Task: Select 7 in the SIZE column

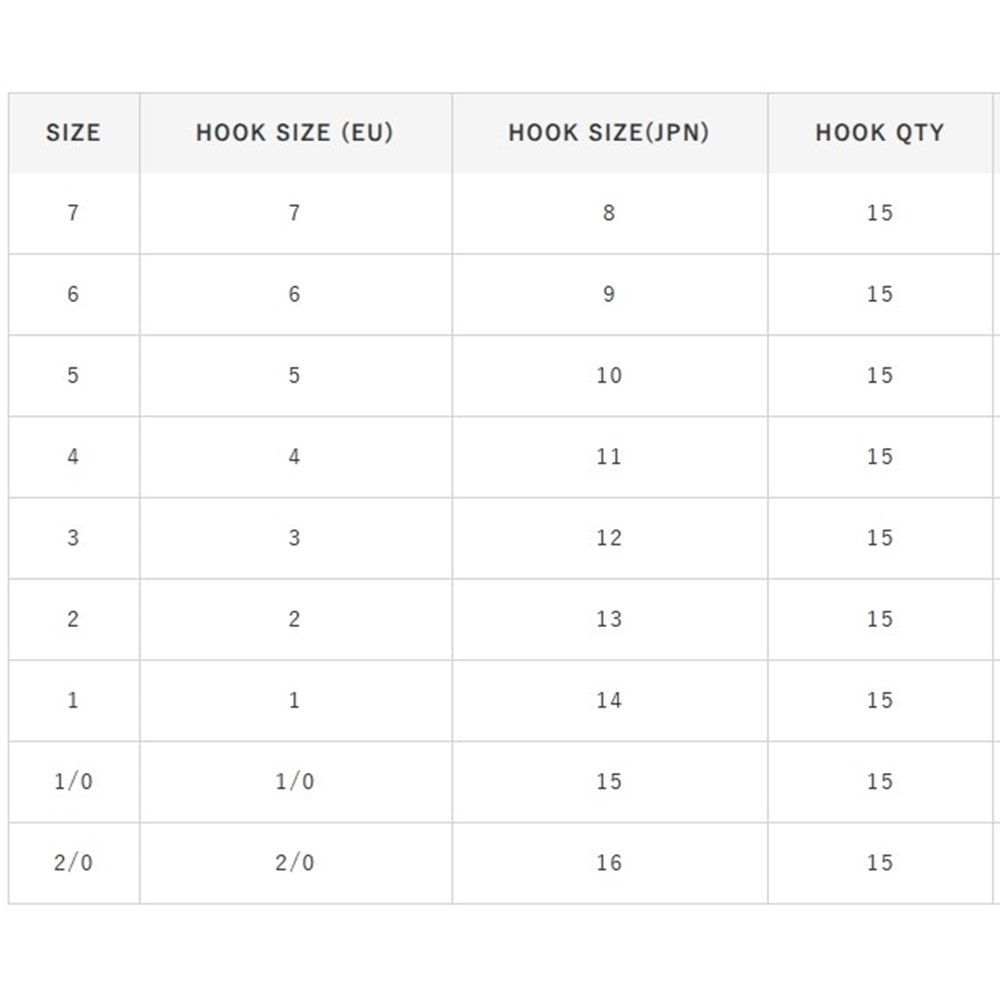Action: [73, 213]
